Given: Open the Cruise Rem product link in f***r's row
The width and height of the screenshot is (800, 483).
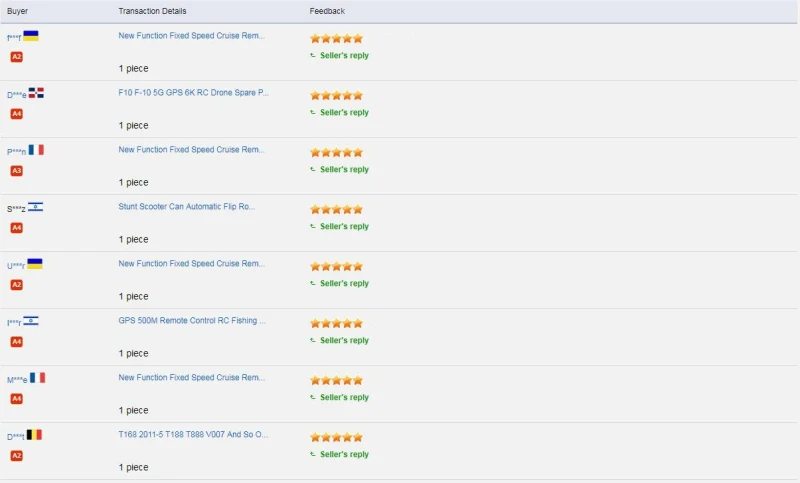Looking at the screenshot, I should (191, 36).
